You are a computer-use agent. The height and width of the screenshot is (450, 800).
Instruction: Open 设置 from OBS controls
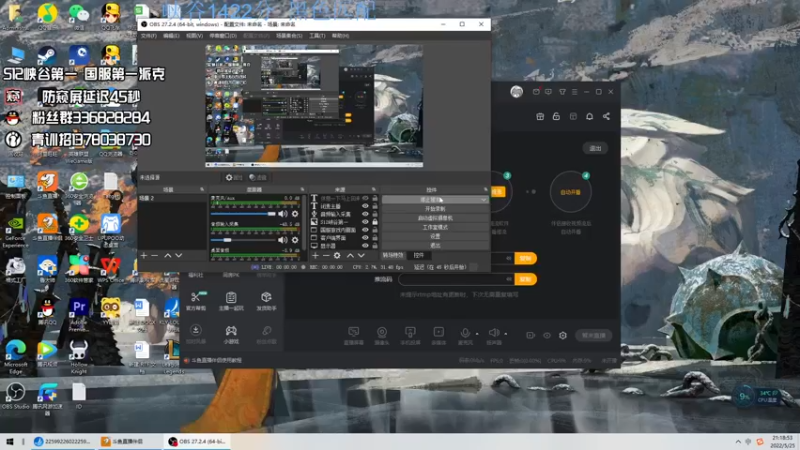[435, 237]
